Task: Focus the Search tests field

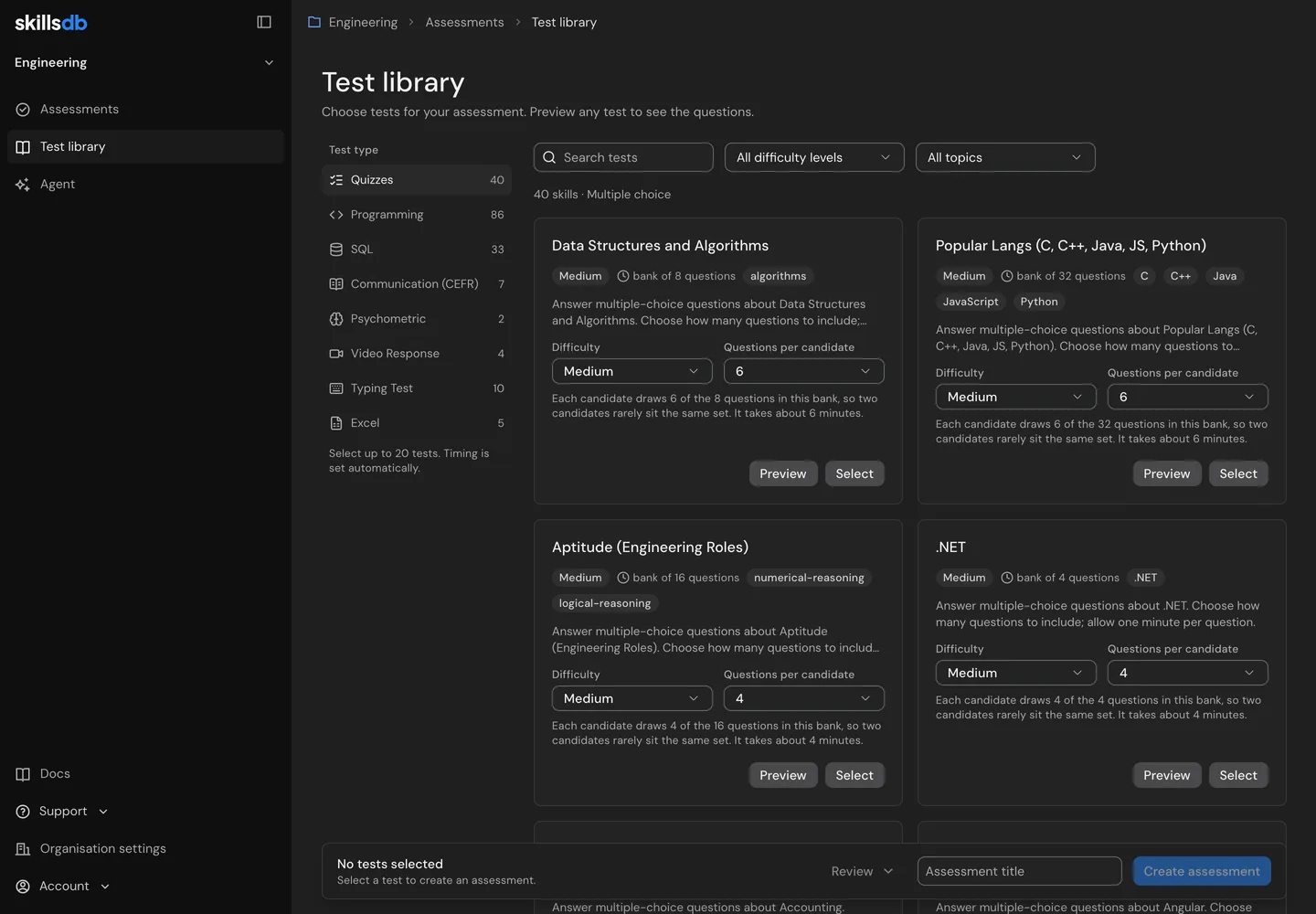Action: [x=623, y=157]
